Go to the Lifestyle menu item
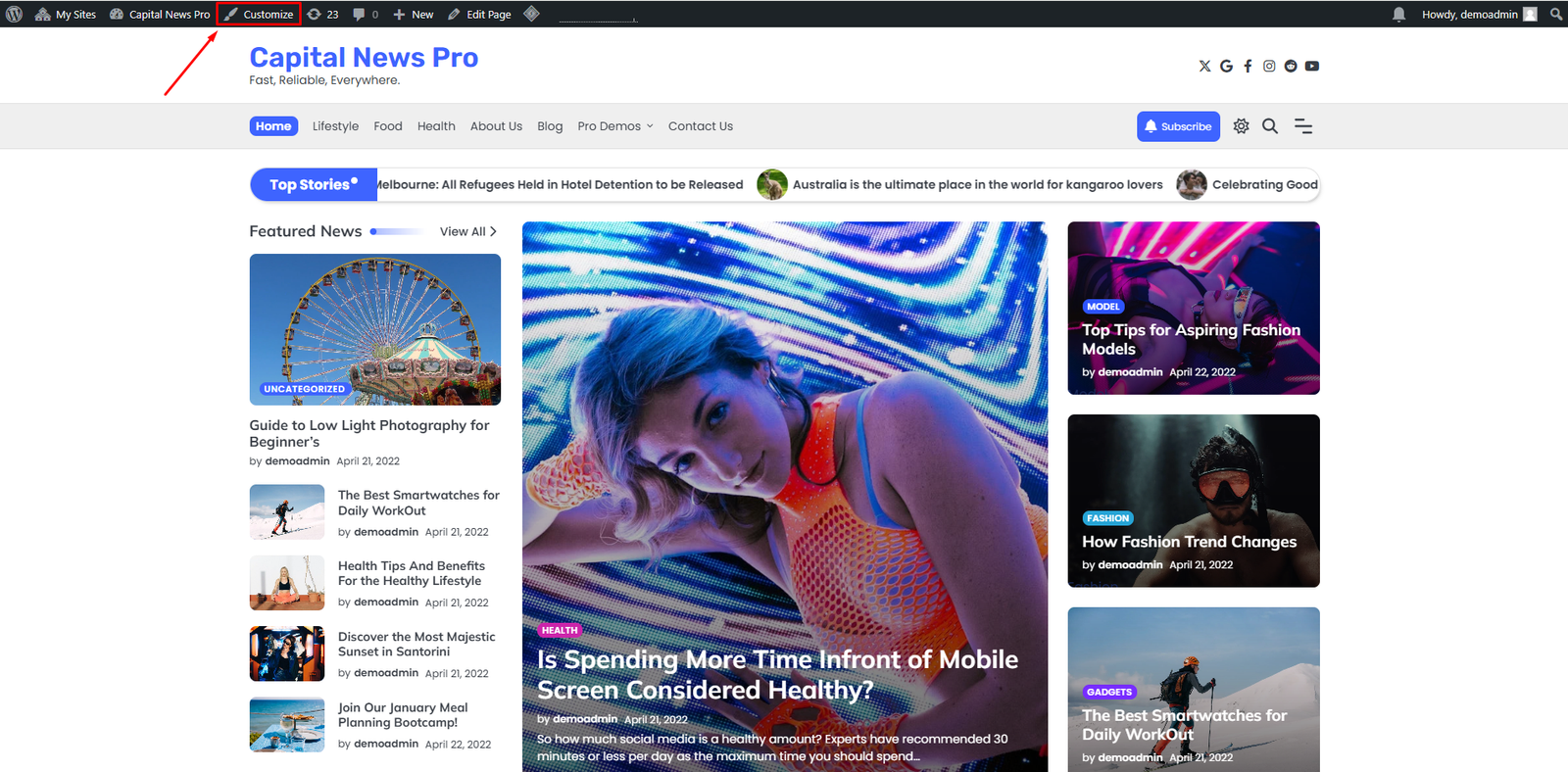This screenshot has width=1568, height=772. coord(335,126)
